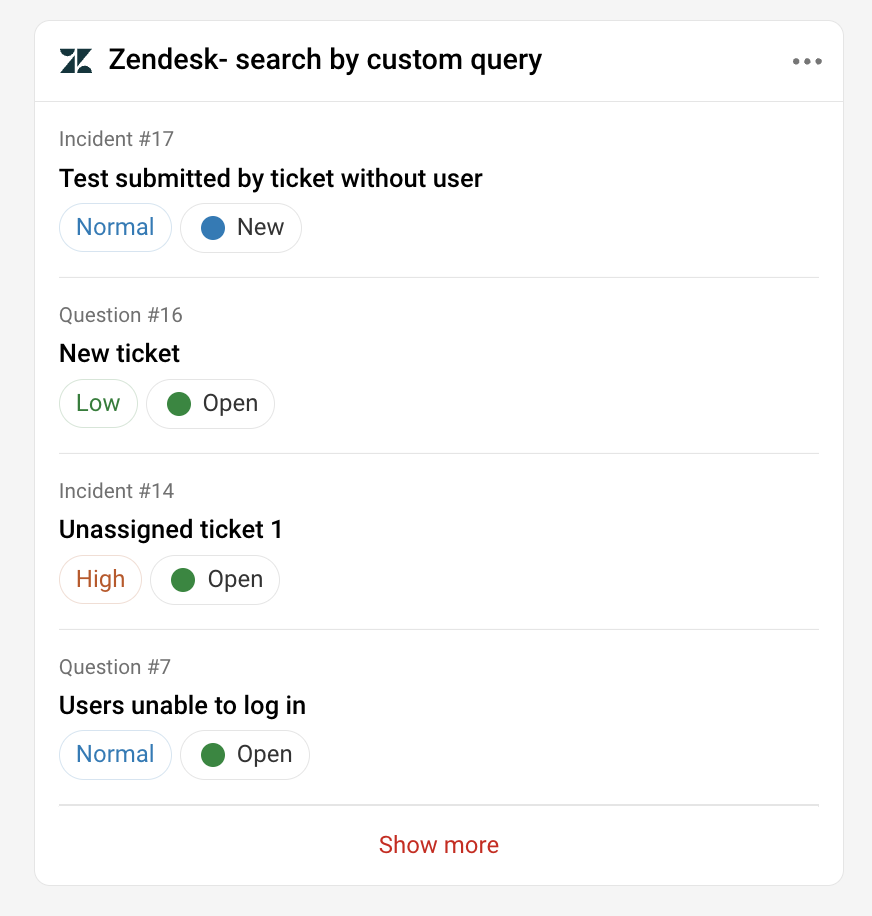Click blue New status dot on Incident #17
This screenshot has height=916, width=872.
pos(213,228)
